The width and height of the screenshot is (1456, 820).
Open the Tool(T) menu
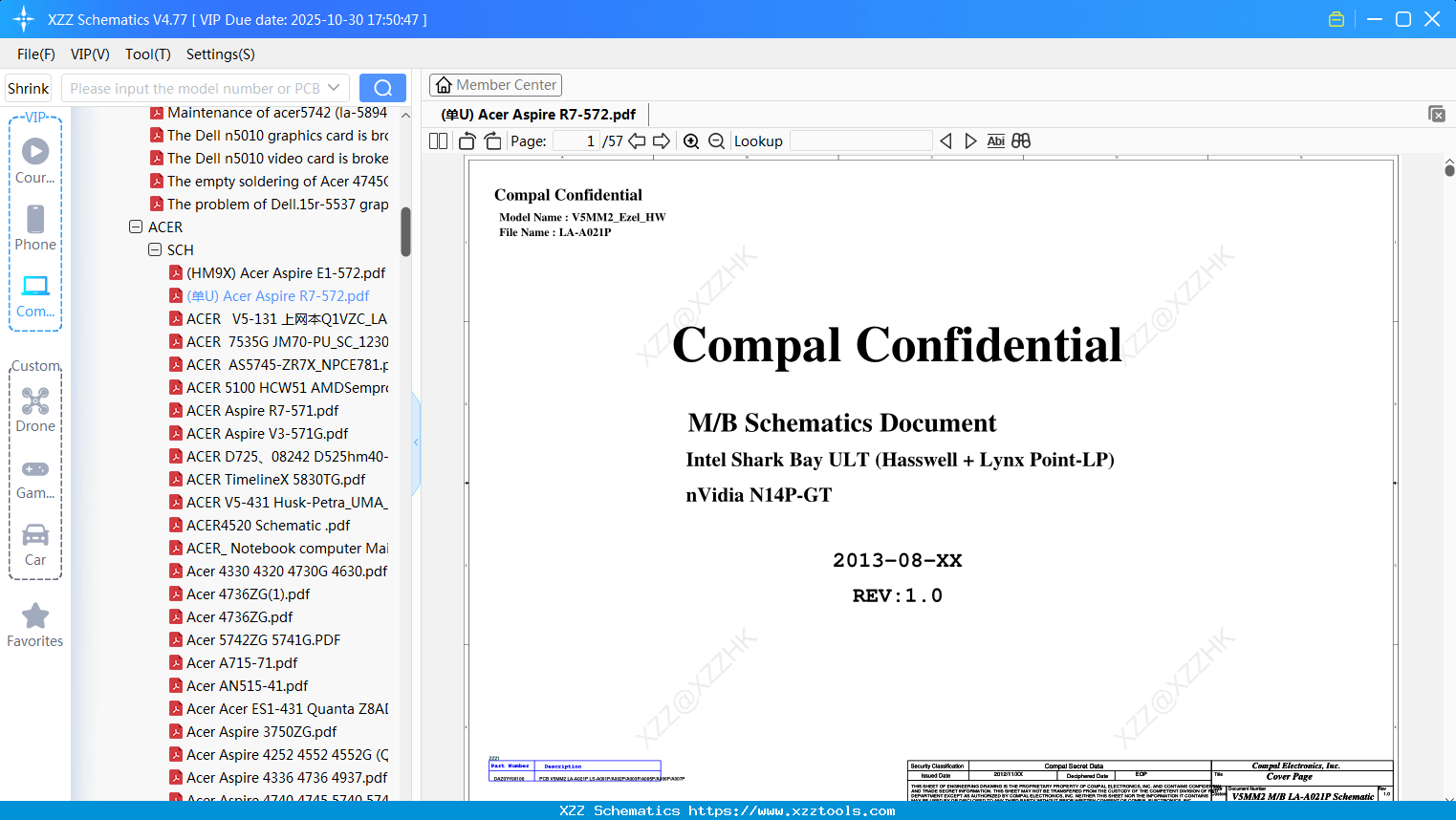point(148,54)
